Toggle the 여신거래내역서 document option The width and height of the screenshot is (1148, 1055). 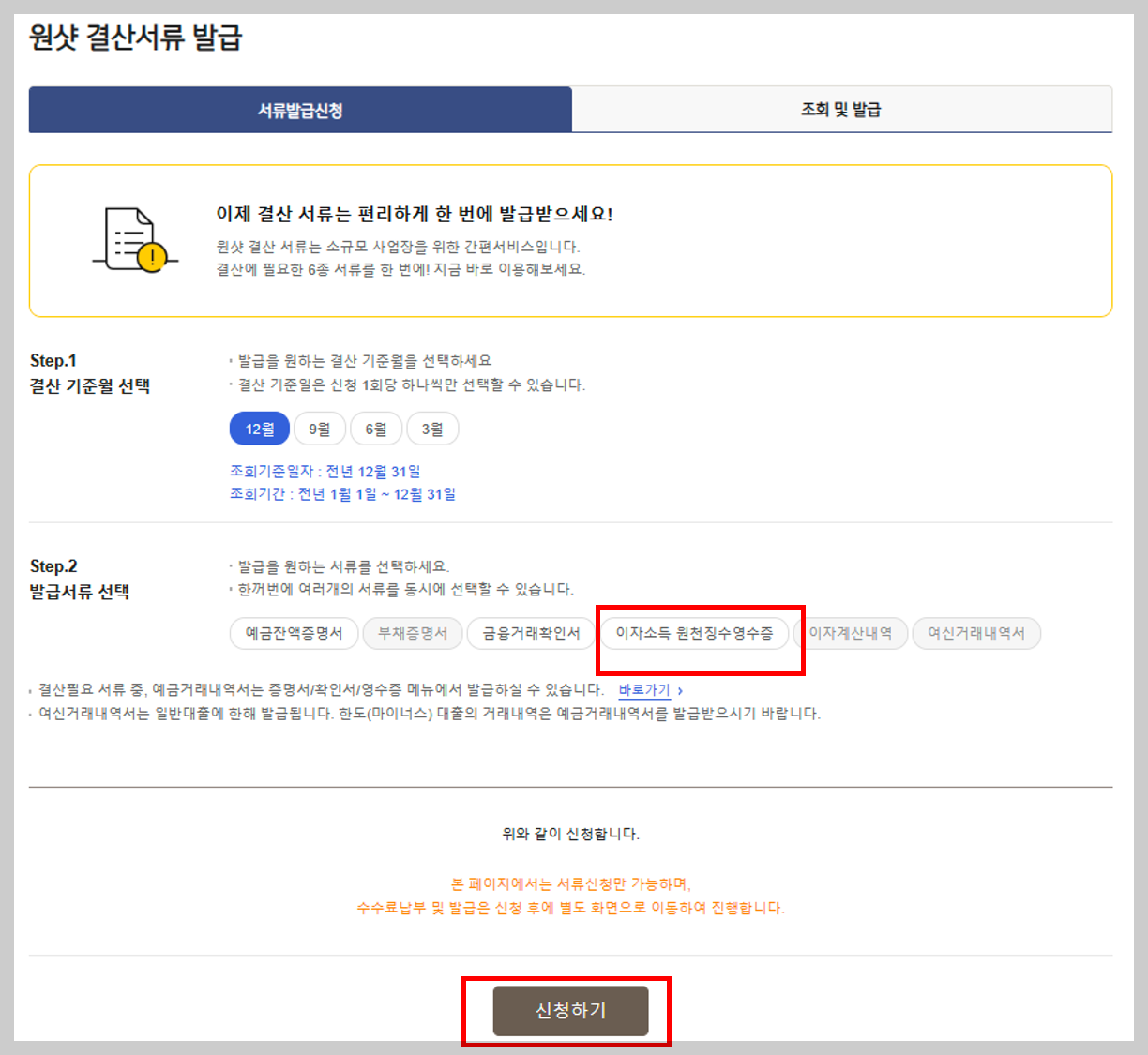click(x=976, y=633)
